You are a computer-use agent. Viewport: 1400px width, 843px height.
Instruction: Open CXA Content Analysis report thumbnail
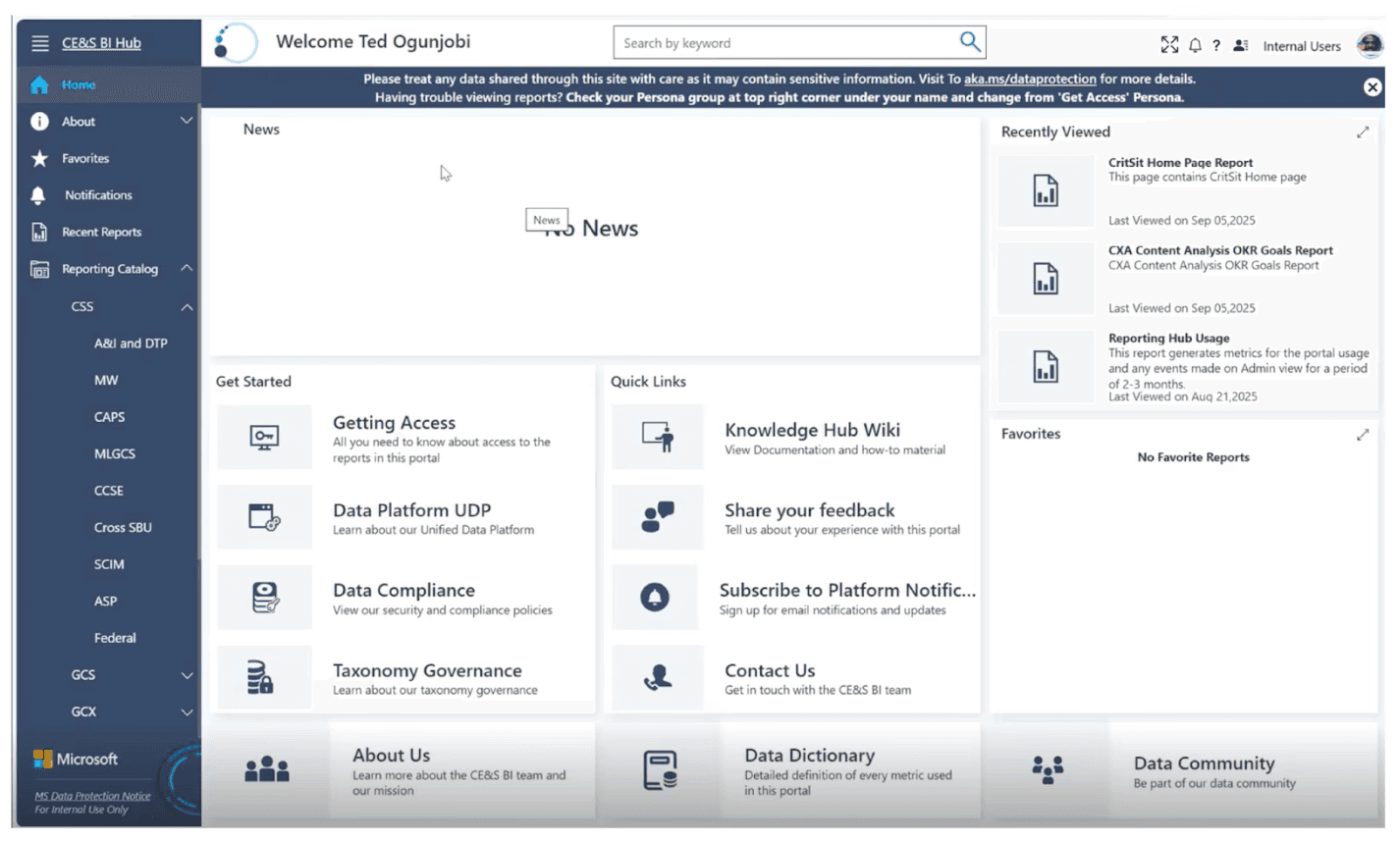coord(1046,279)
